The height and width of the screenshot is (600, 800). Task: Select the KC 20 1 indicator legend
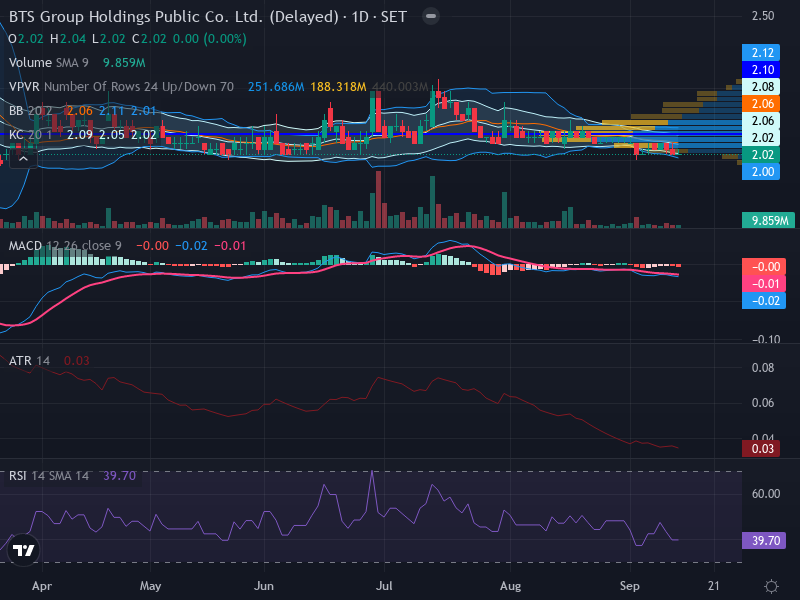coord(30,135)
